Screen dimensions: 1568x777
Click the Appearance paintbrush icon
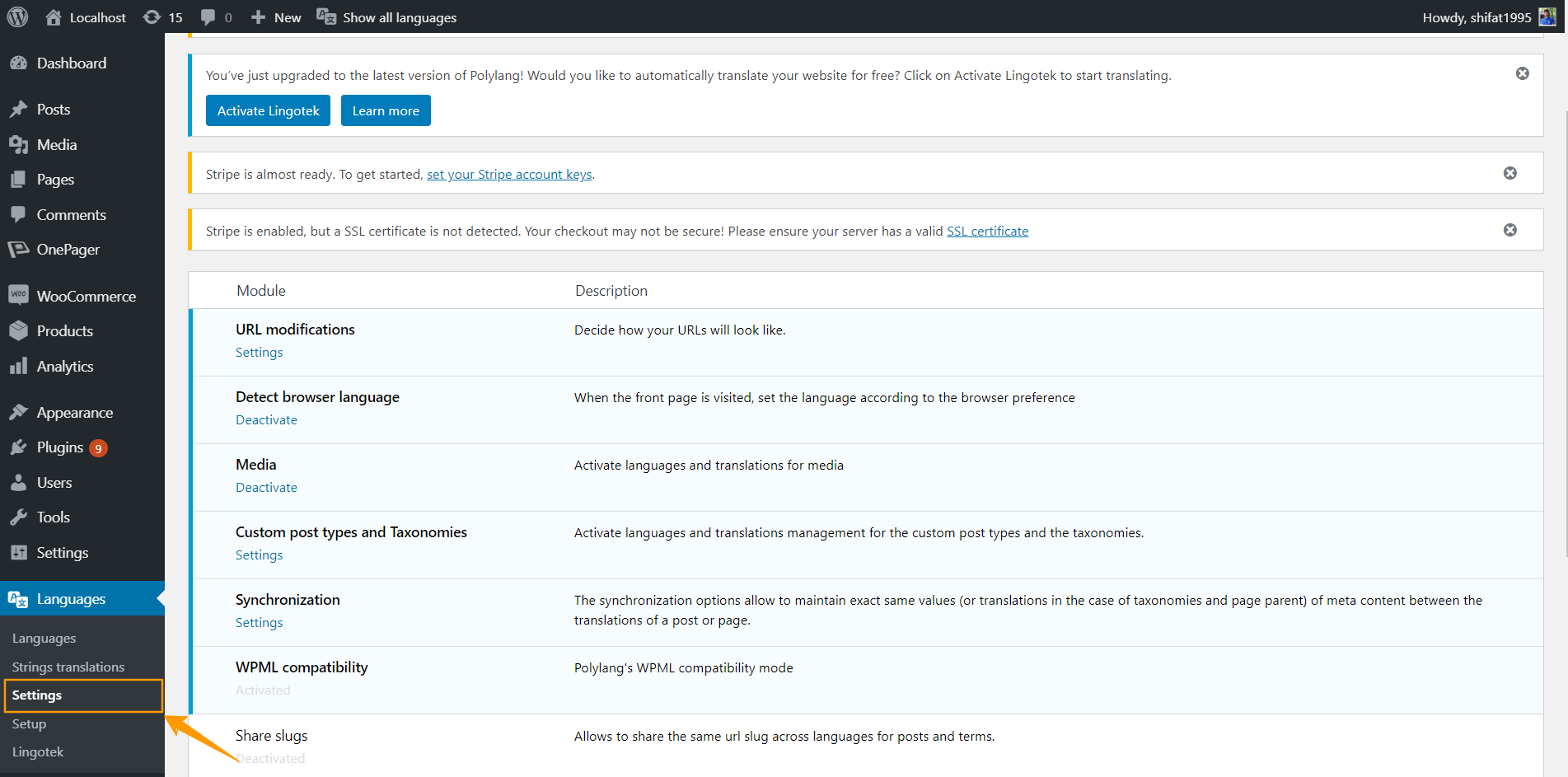click(x=18, y=412)
